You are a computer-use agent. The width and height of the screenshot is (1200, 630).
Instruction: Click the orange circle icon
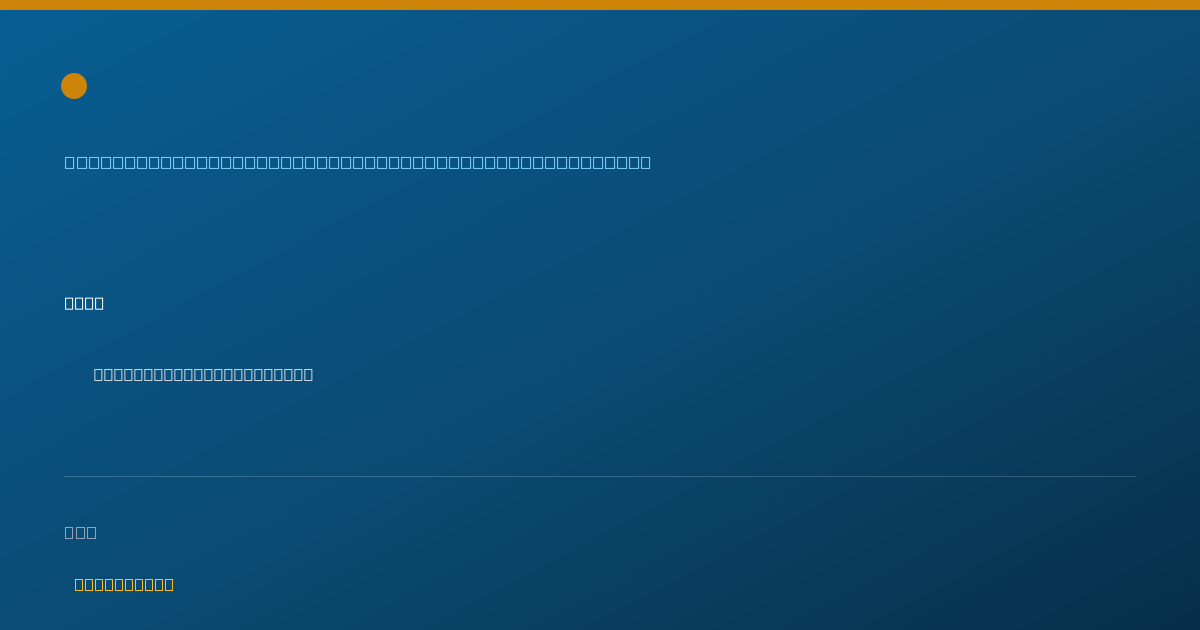[x=74, y=86]
